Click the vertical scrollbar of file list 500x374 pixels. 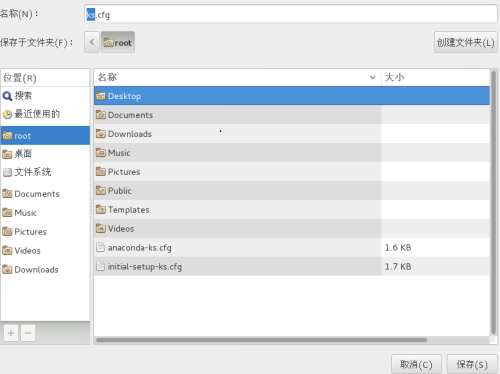(493, 202)
